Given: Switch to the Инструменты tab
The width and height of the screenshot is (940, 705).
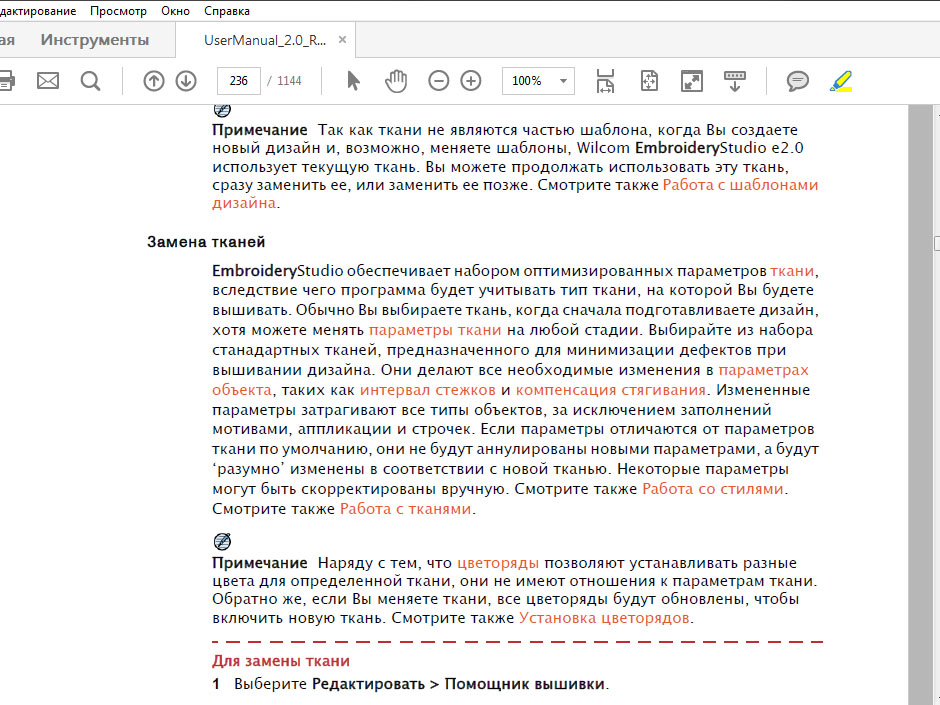Looking at the screenshot, I should click(x=95, y=40).
